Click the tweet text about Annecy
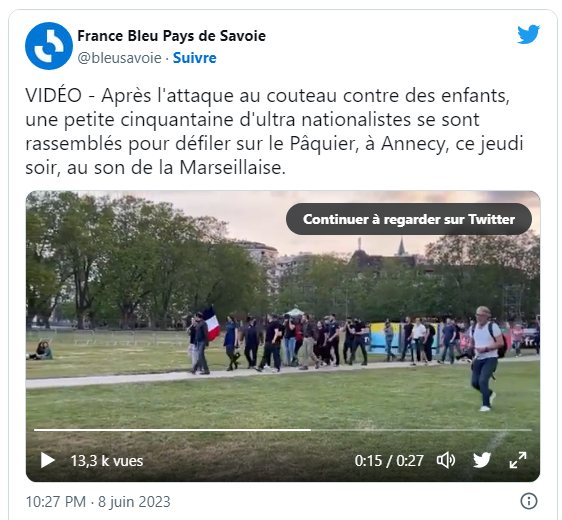The height and width of the screenshot is (520, 562). (275, 131)
